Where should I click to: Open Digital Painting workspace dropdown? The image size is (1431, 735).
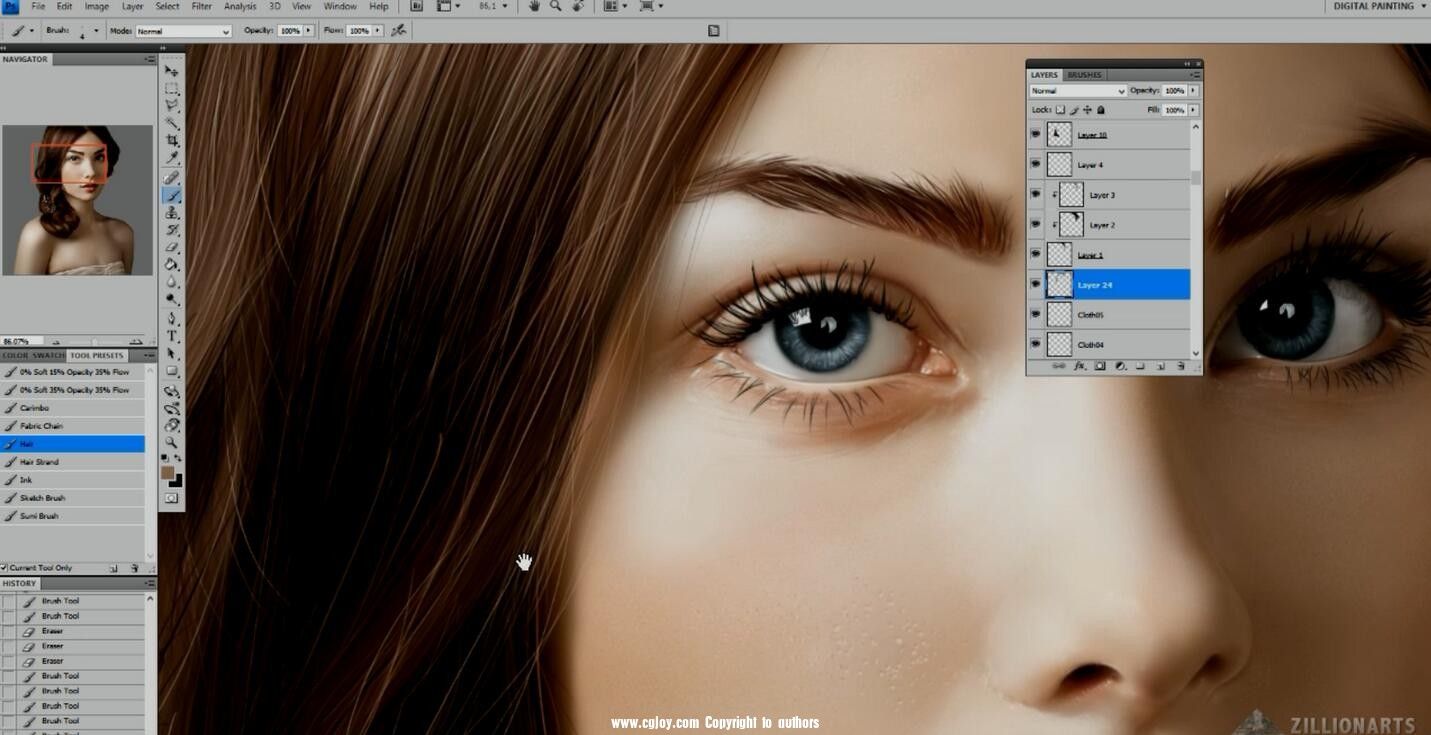coord(1379,6)
